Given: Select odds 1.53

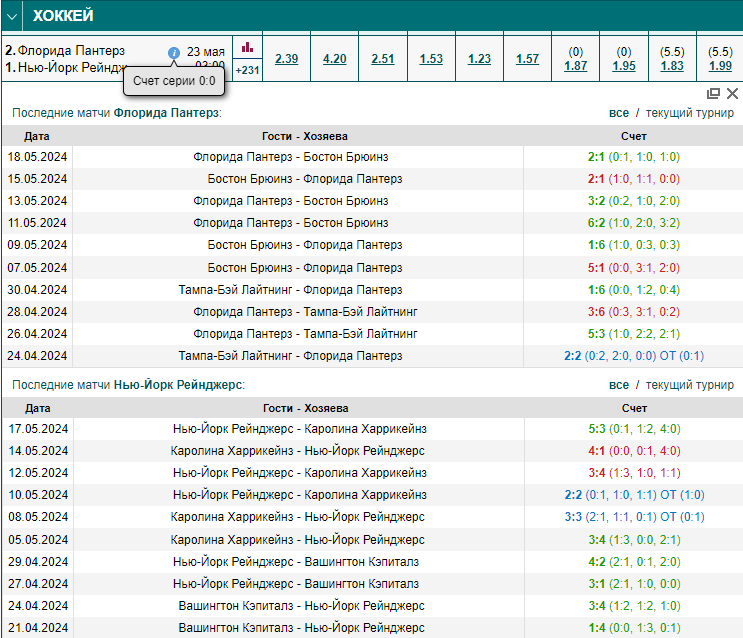Looking at the screenshot, I should (431, 59).
